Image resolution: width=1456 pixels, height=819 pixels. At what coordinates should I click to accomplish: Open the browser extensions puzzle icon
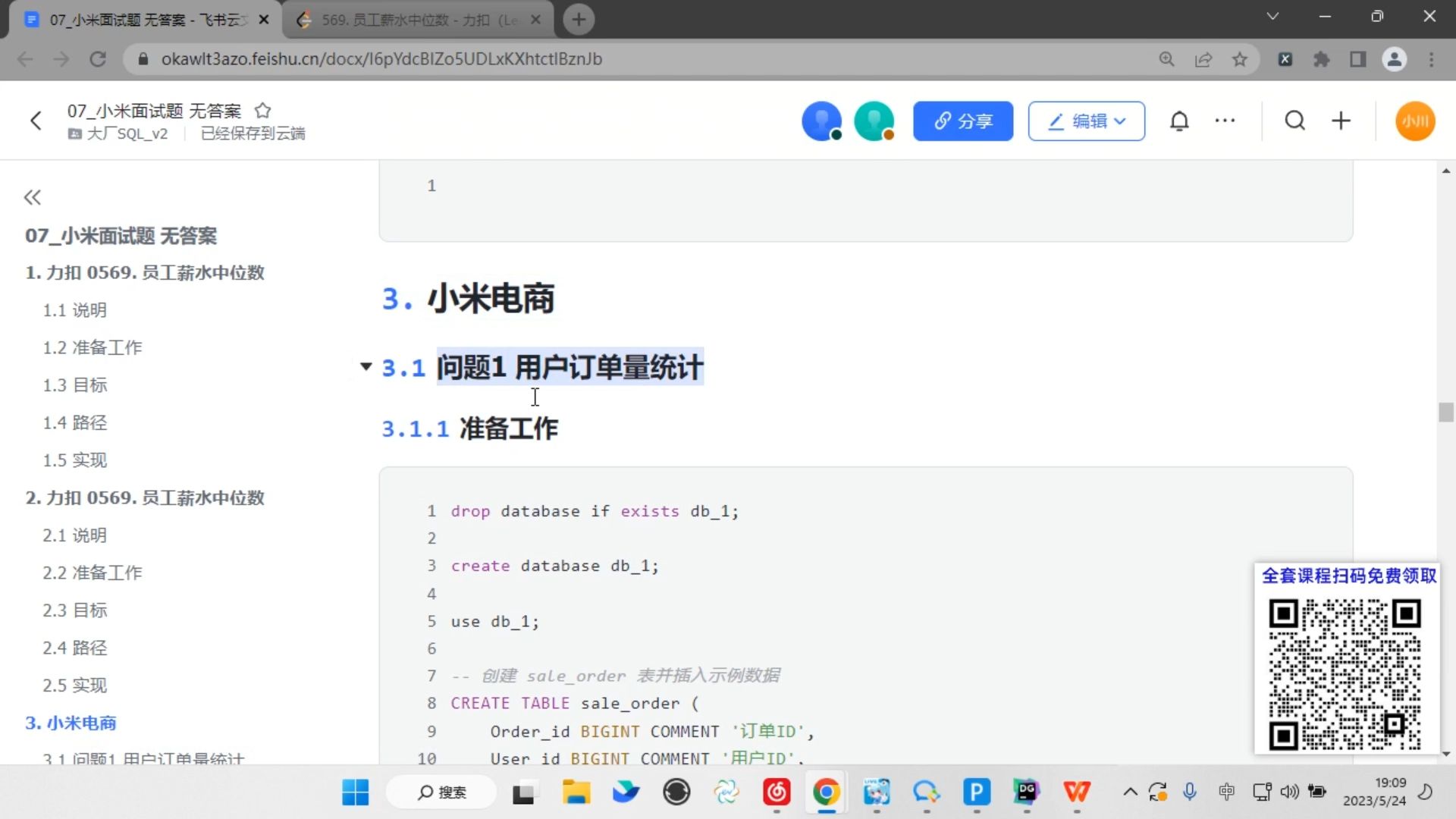pos(1321,59)
